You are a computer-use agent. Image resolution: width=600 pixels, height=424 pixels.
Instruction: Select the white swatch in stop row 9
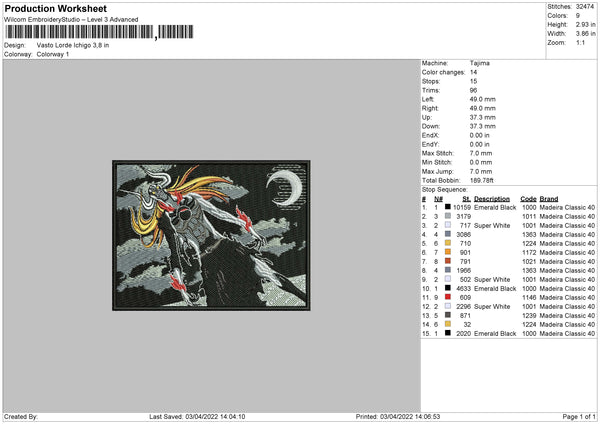pos(448,279)
